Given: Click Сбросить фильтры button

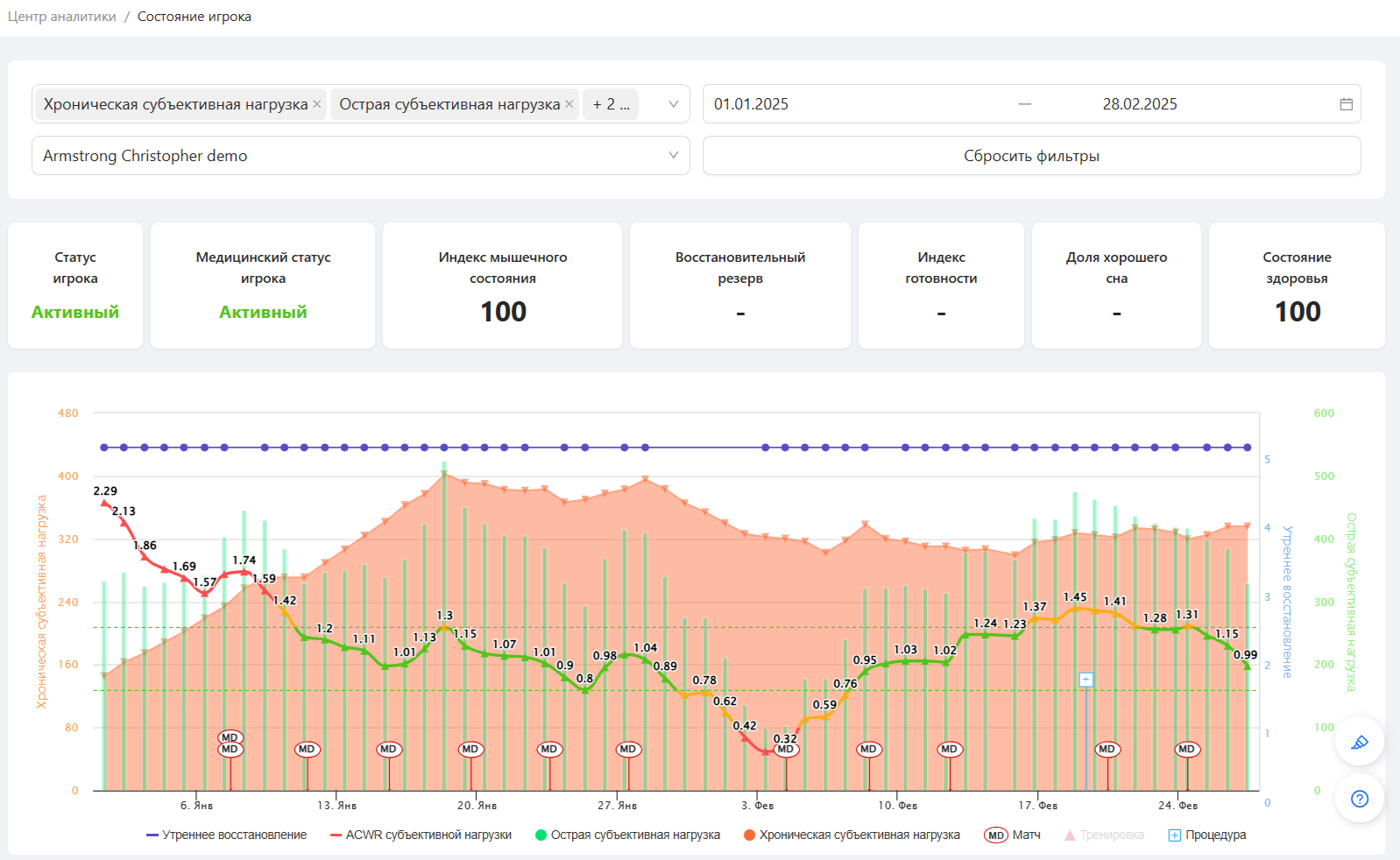Looking at the screenshot, I should (1031, 156).
